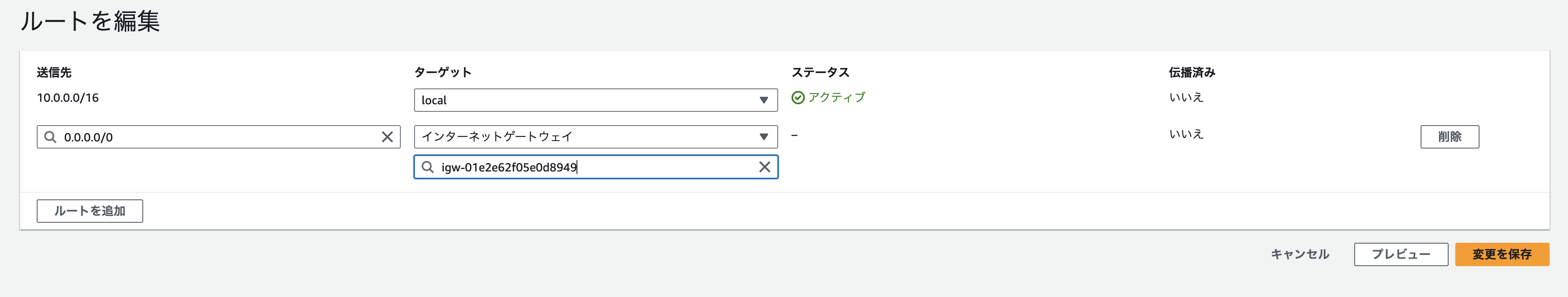This screenshot has width=1568, height=297.
Task: Add a new route with ルートを追加
Action: pos(89,211)
